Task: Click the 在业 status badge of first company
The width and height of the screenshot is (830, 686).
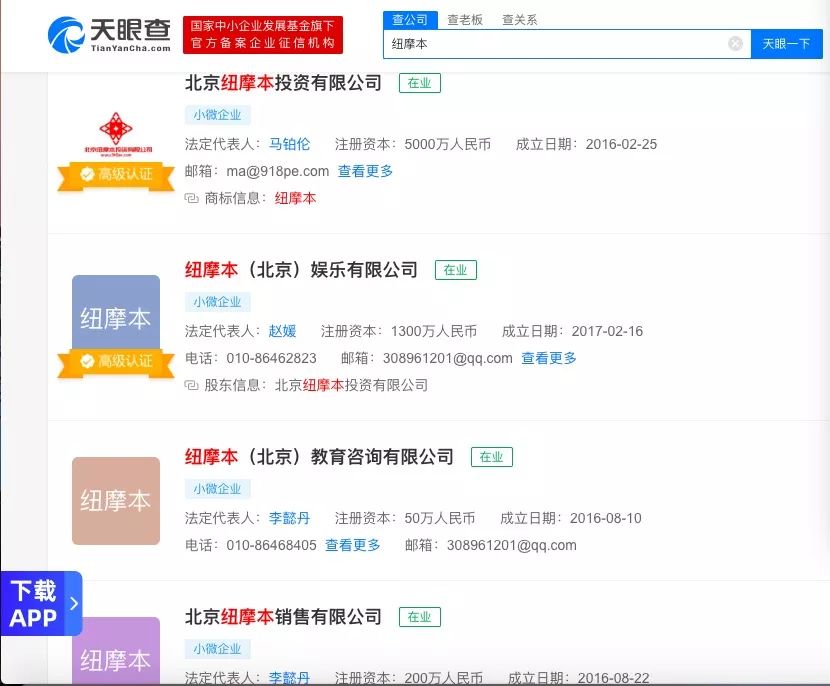Action: tap(419, 84)
